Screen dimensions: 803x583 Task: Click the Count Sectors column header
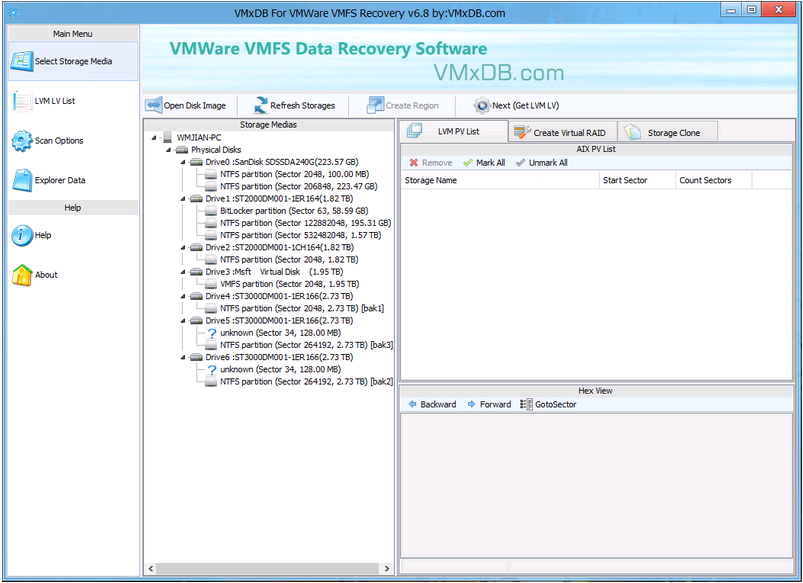click(x=713, y=180)
